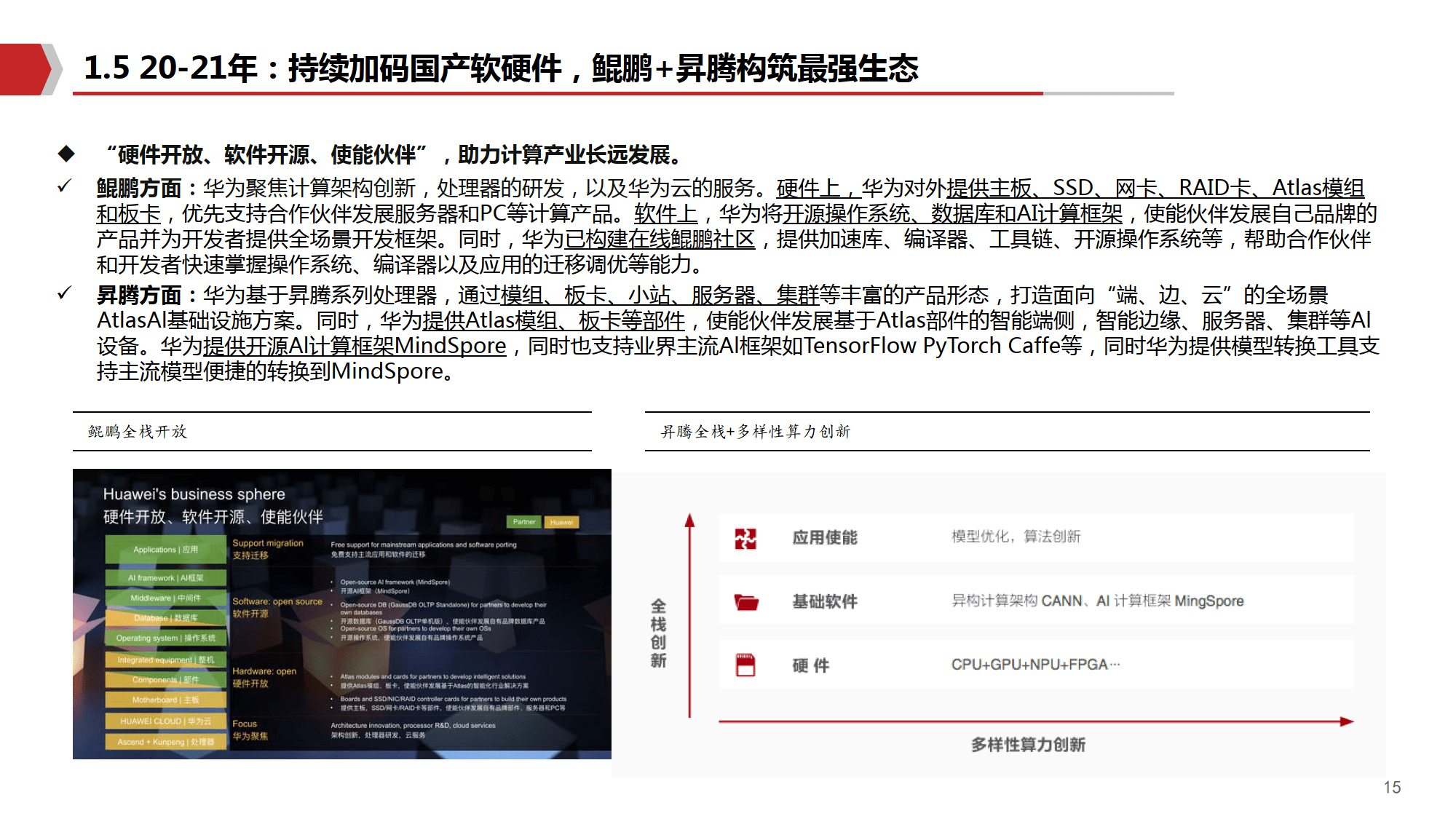Screen dimensions: 1456x819
Task: Click the Software: open source 软件开源 label
Action: tap(277, 608)
